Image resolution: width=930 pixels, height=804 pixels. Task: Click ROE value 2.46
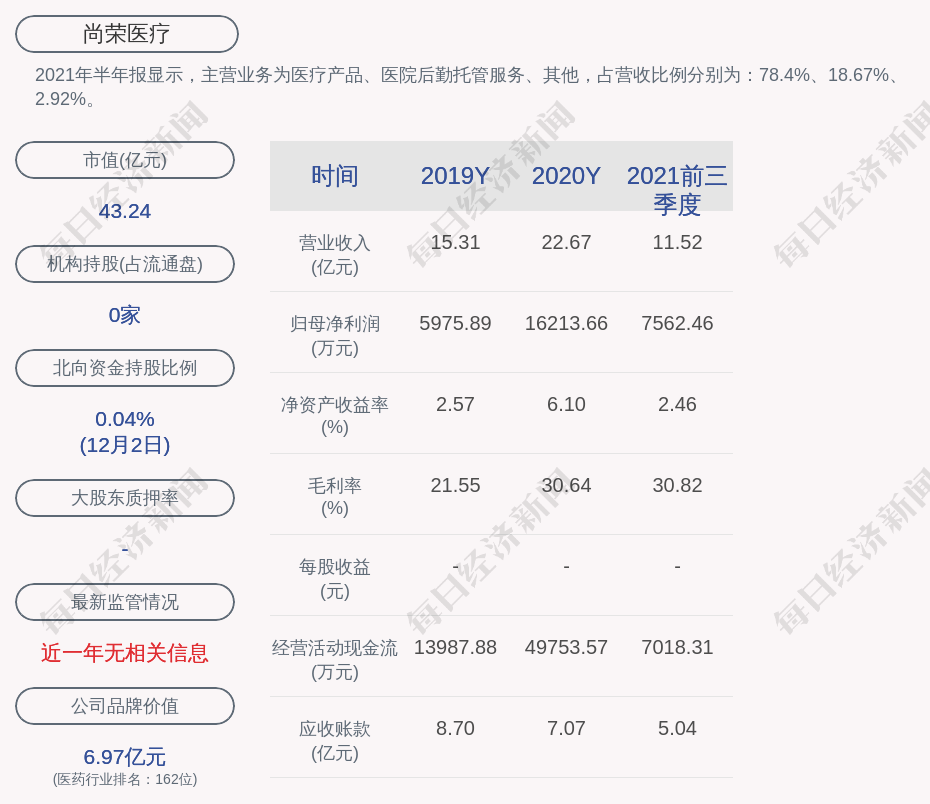(677, 404)
